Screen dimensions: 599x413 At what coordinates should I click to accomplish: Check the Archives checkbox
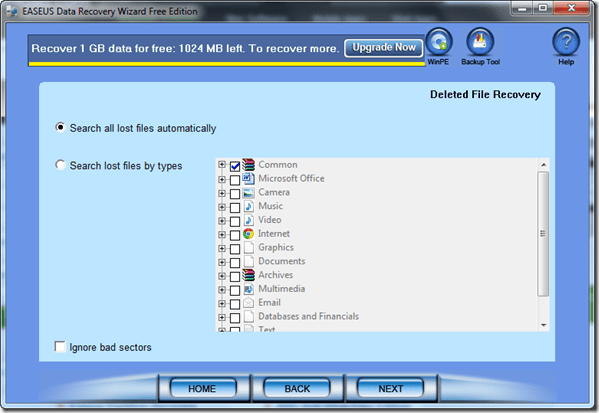235,277
